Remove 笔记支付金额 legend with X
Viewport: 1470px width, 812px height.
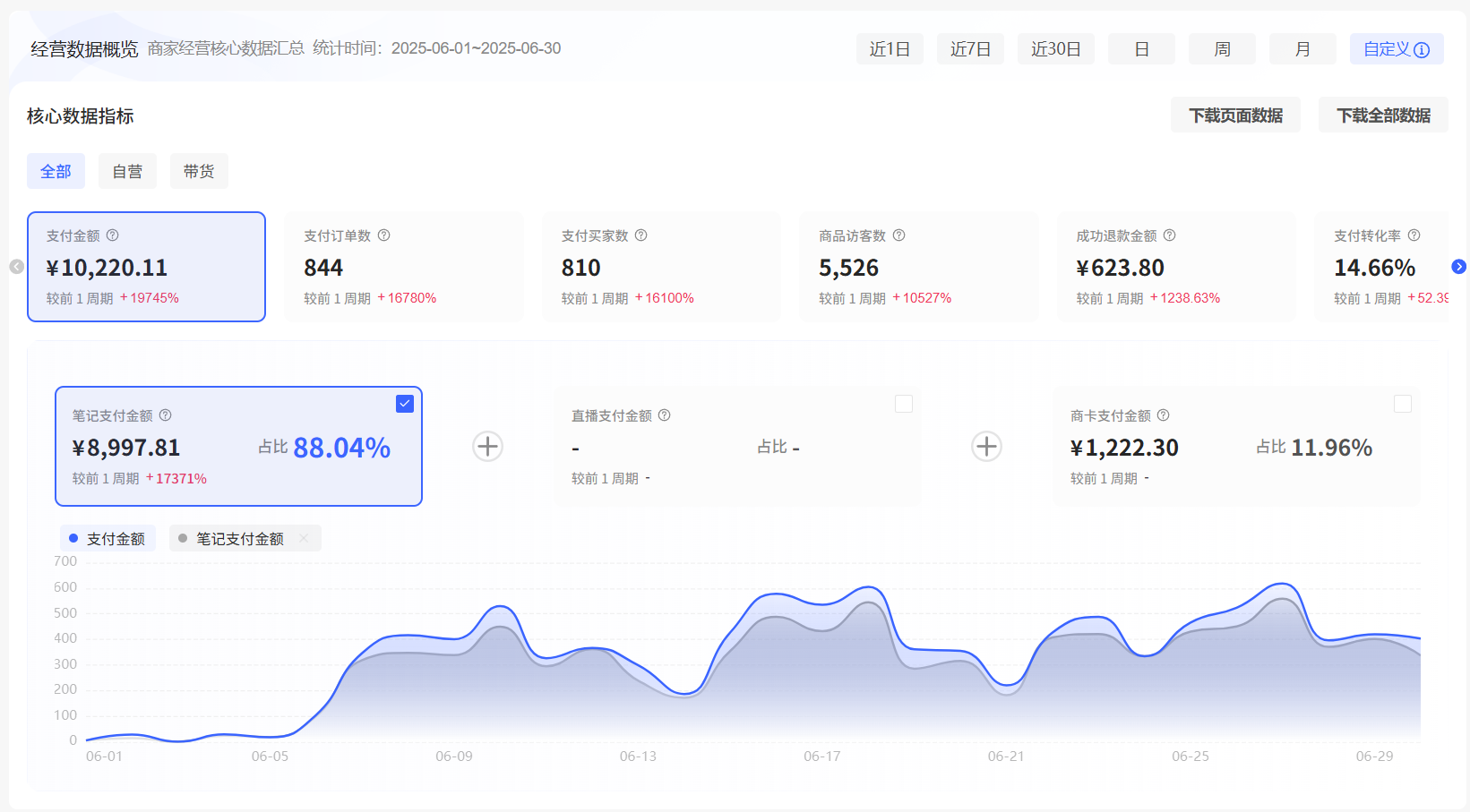coord(304,538)
